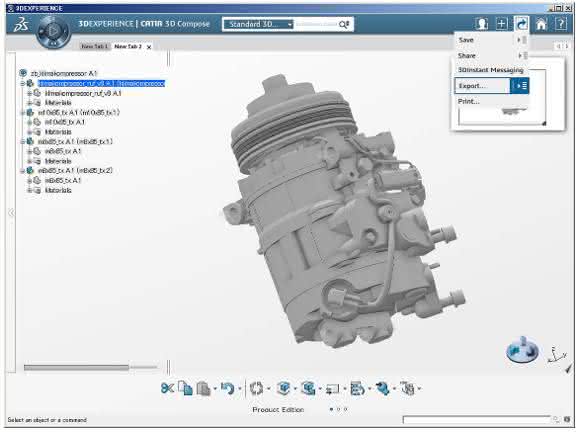Select the third Product Edition page dot
Screen dimensions: 580x432
tap(345, 409)
